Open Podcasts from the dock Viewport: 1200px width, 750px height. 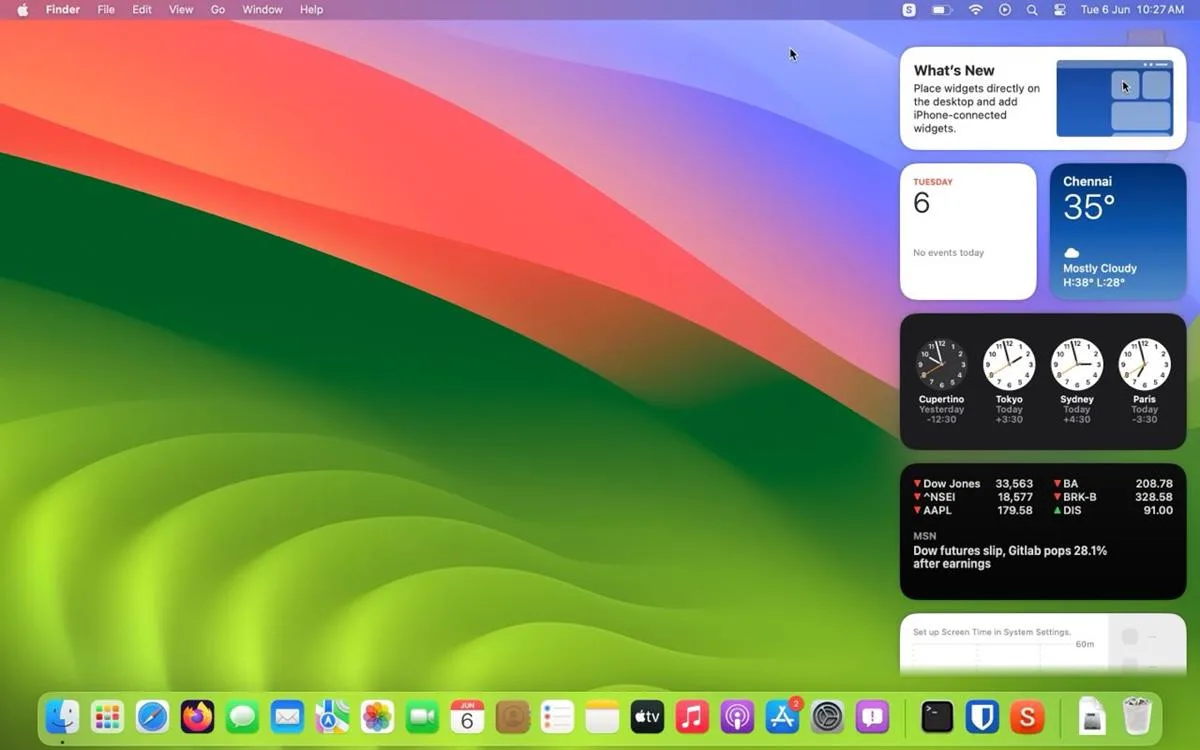tap(737, 717)
